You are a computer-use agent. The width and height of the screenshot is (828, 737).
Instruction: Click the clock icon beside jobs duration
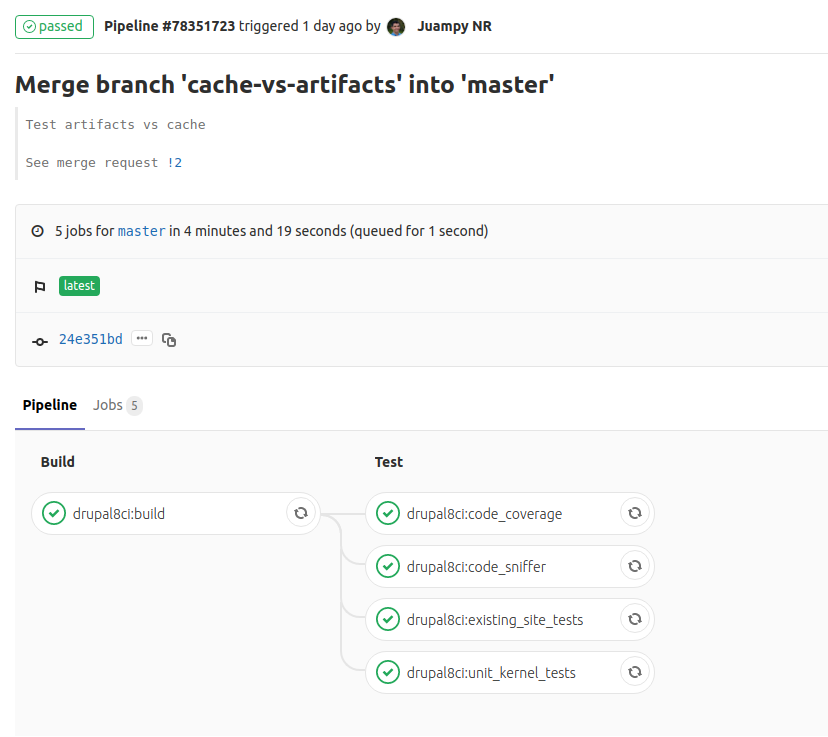point(37,231)
